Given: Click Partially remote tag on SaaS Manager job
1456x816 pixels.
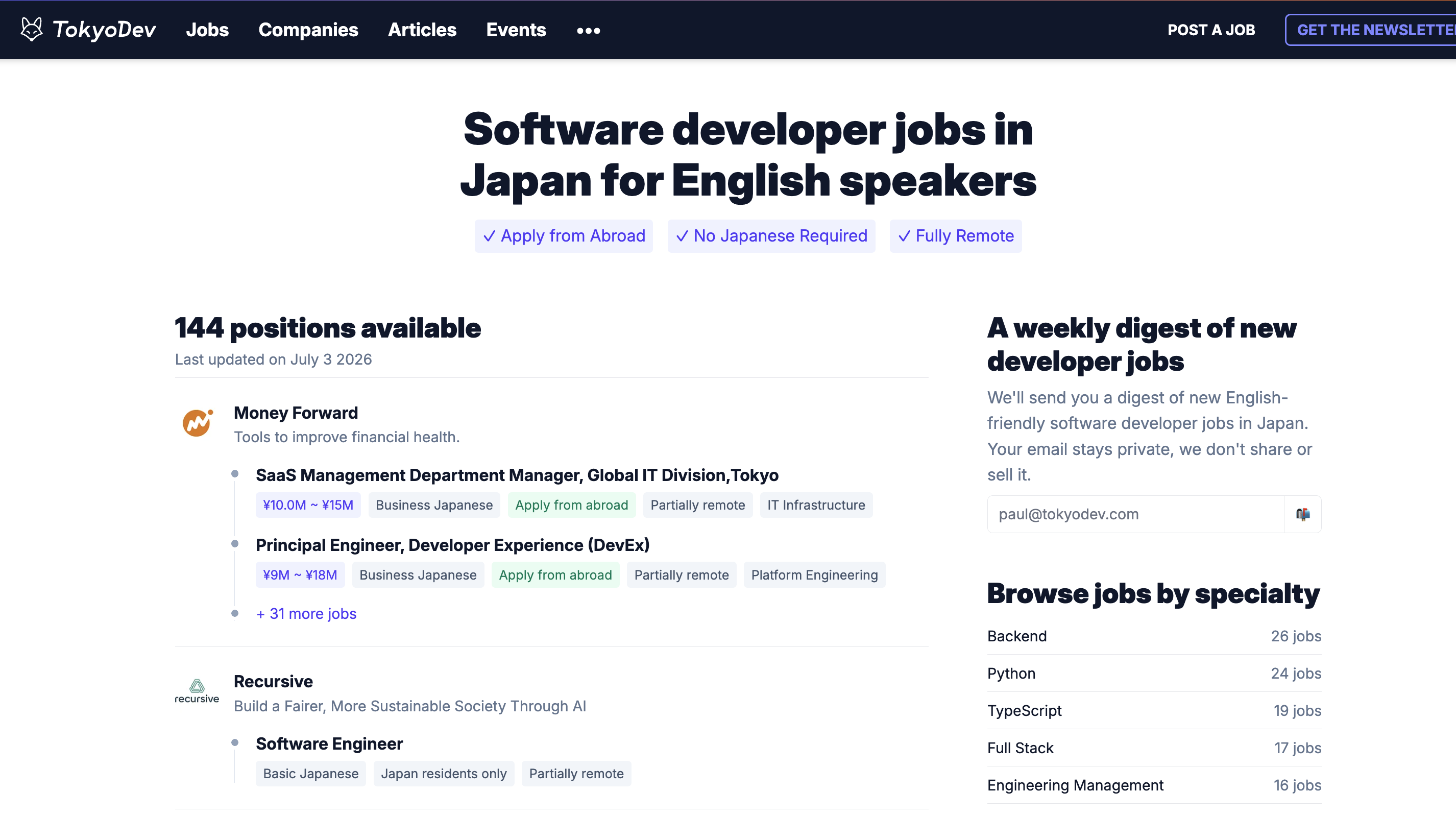Looking at the screenshot, I should pyautogui.click(x=697, y=505).
